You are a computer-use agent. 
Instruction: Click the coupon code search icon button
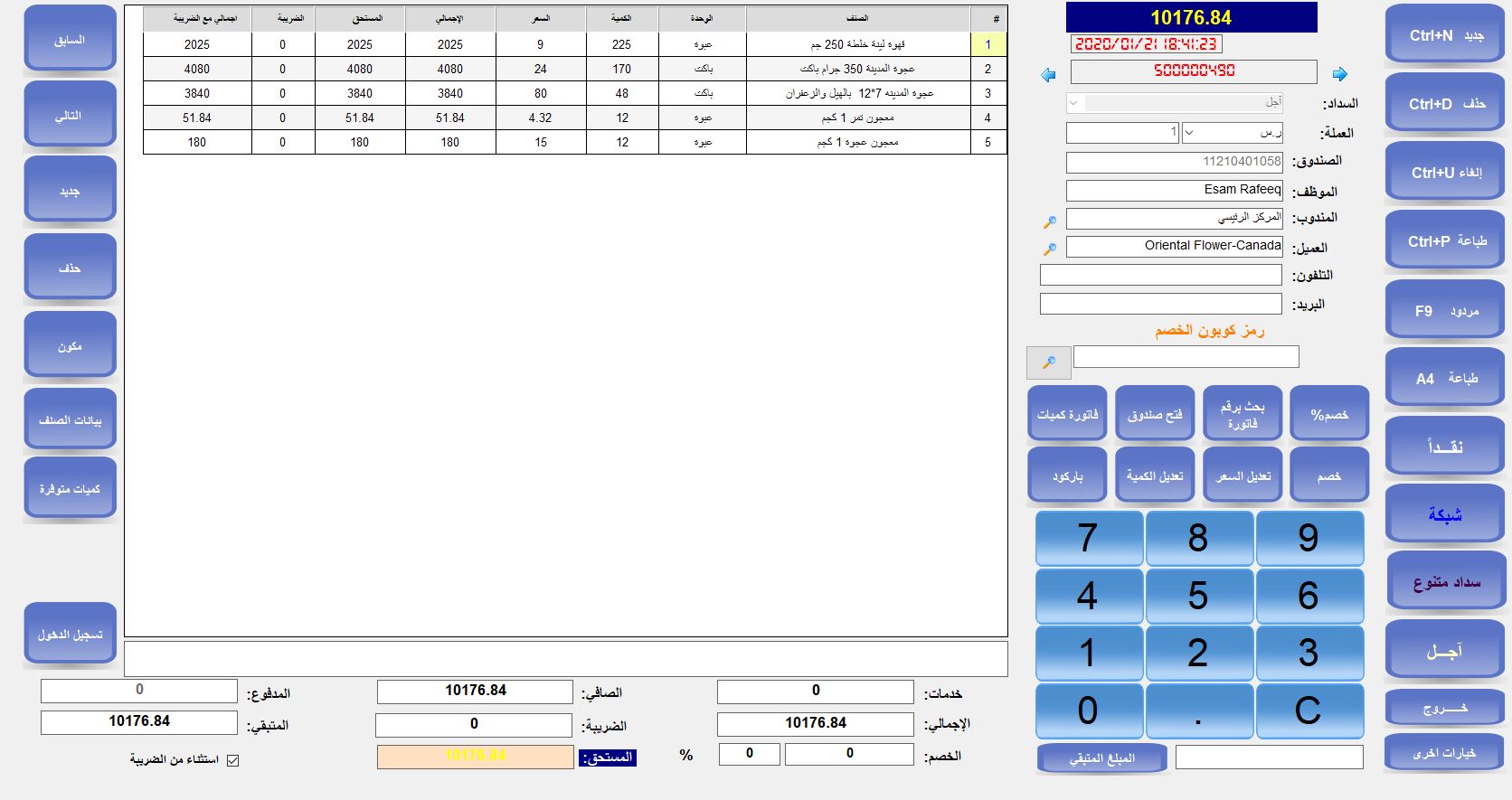tap(1049, 362)
